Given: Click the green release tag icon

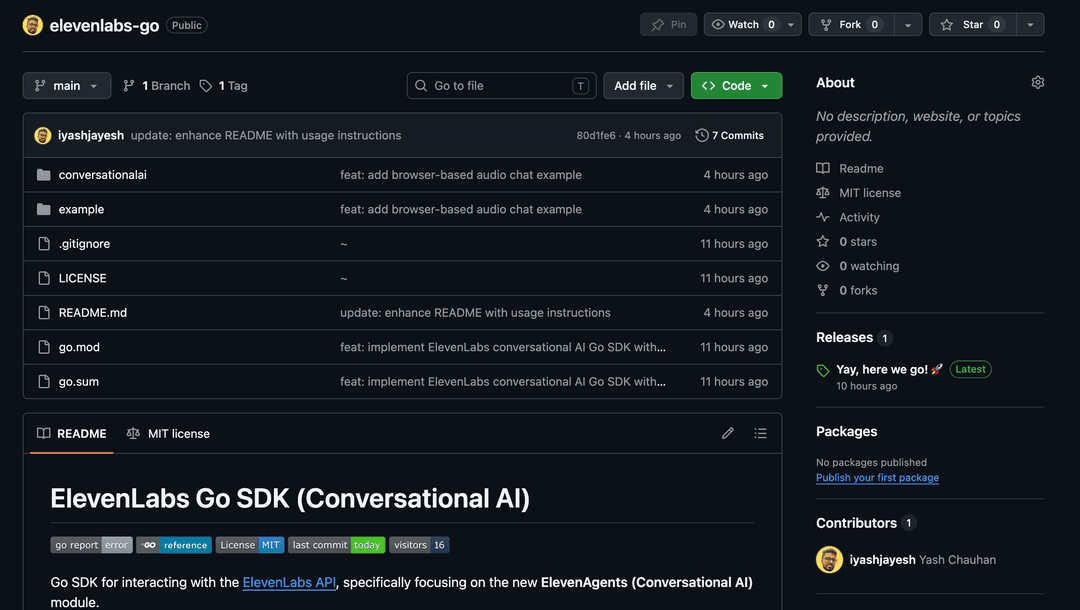Looking at the screenshot, I should (x=822, y=369).
